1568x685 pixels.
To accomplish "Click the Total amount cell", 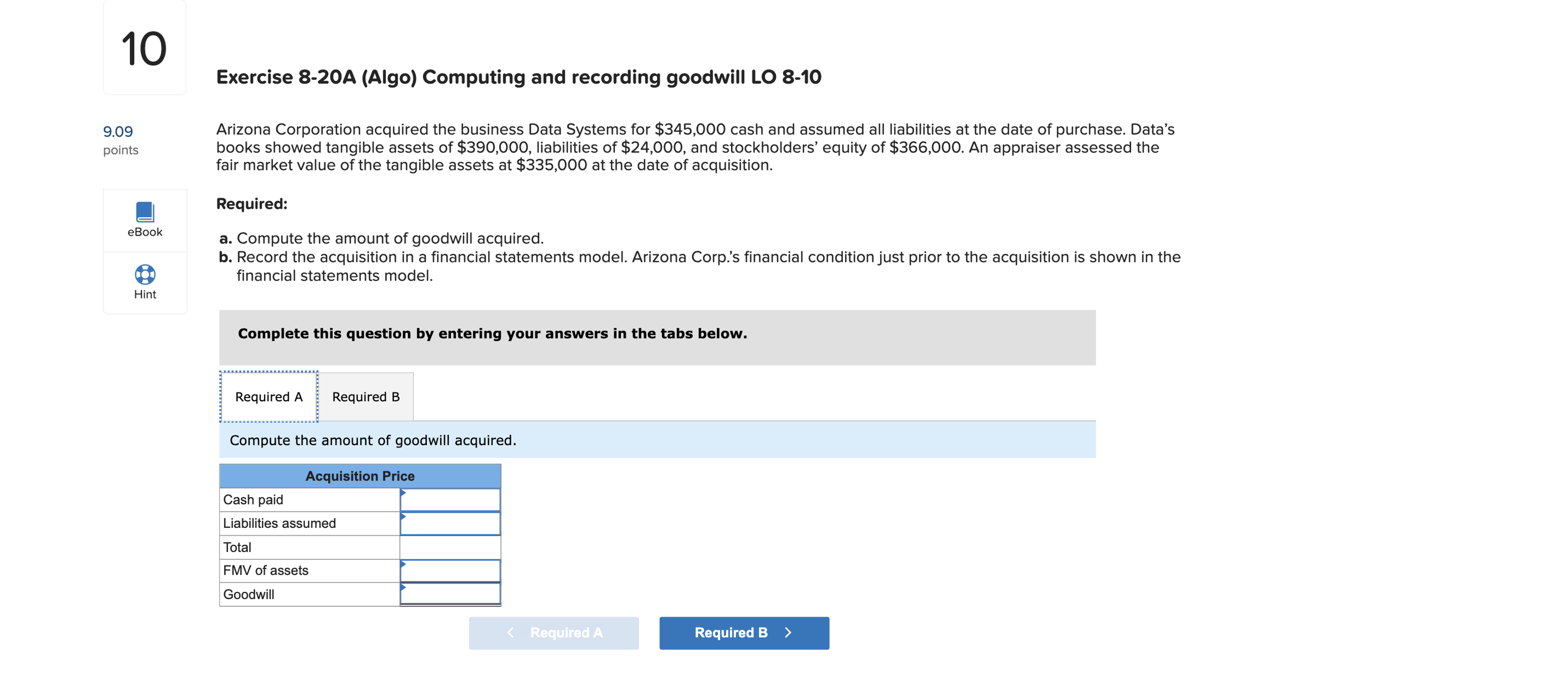I will click(x=450, y=546).
